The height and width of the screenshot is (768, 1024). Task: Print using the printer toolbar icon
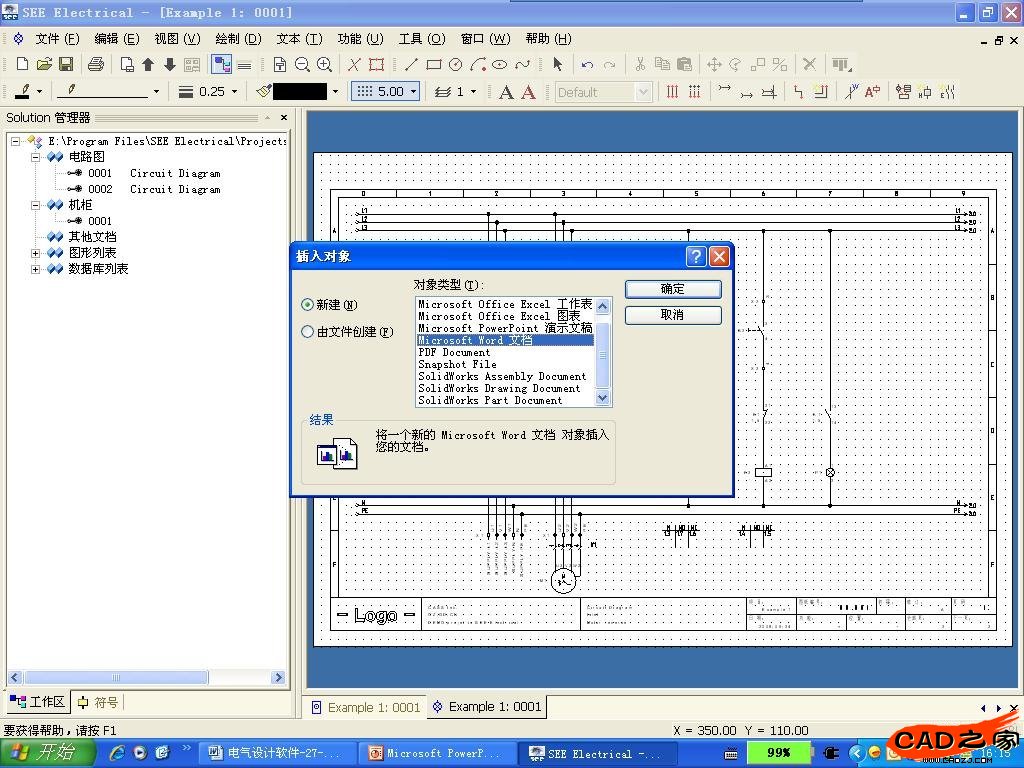click(x=96, y=64)
